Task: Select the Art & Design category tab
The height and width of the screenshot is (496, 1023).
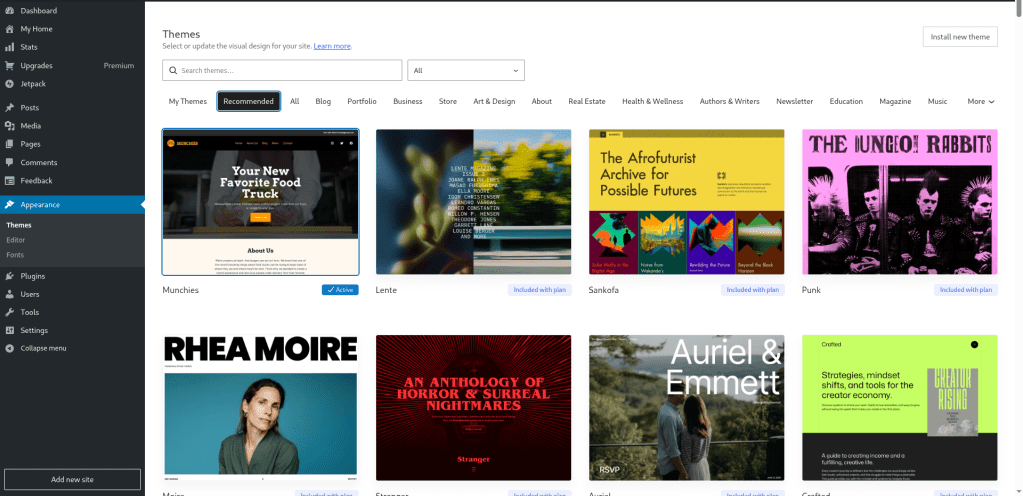Action: [494, 101]
